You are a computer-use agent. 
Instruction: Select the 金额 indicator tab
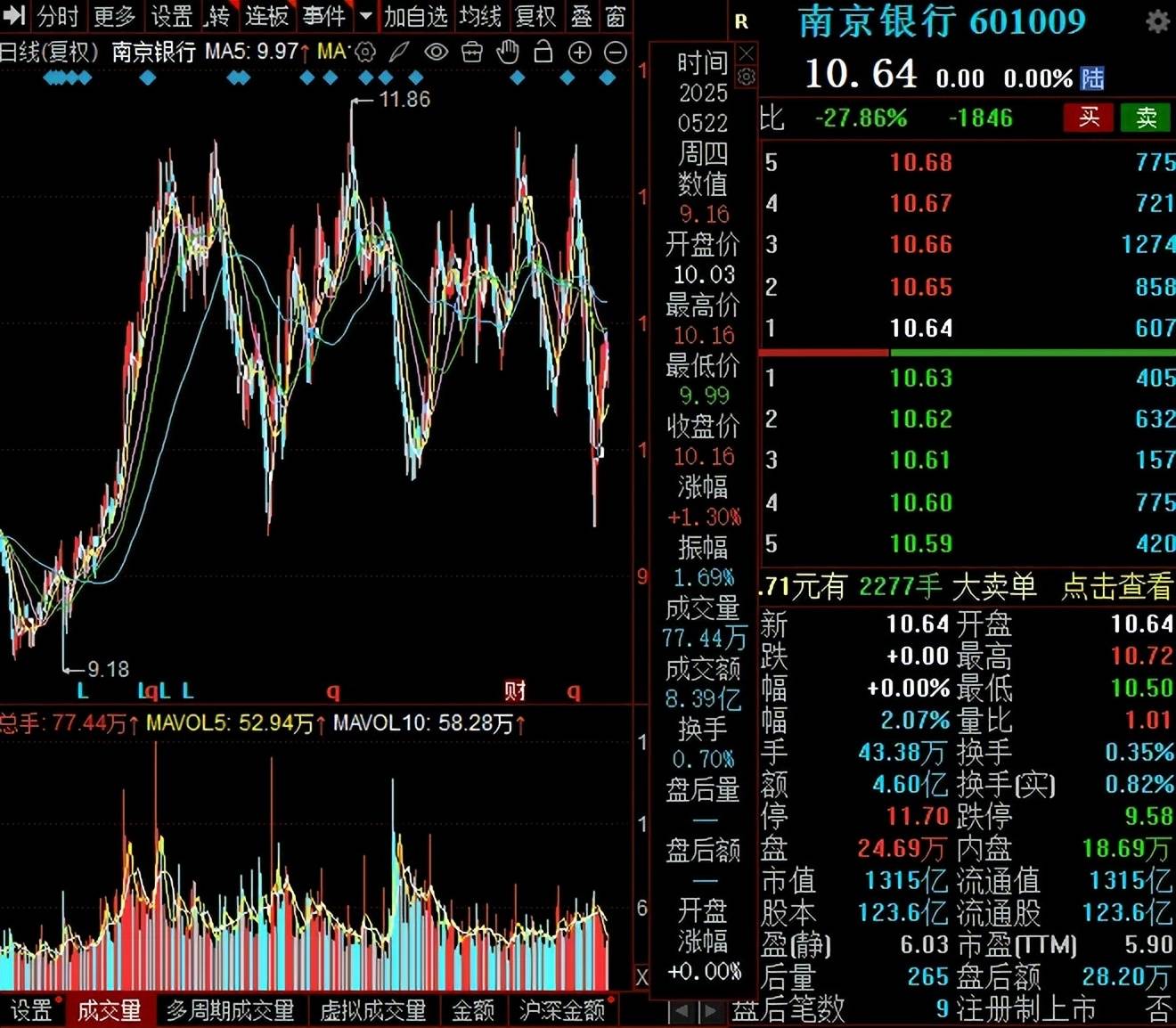click(473, 1010)
